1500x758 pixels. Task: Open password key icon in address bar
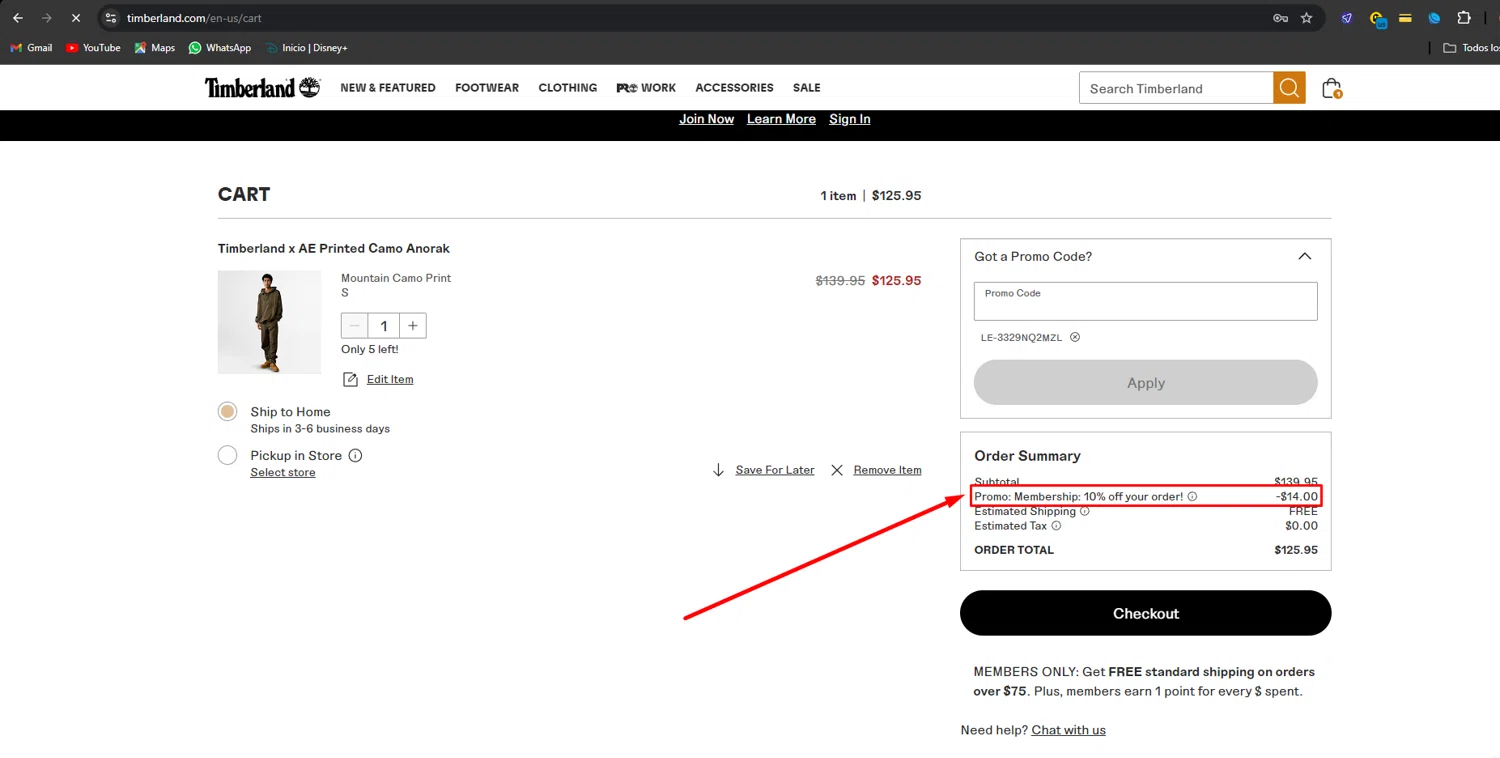click(x=1280, y=18)
